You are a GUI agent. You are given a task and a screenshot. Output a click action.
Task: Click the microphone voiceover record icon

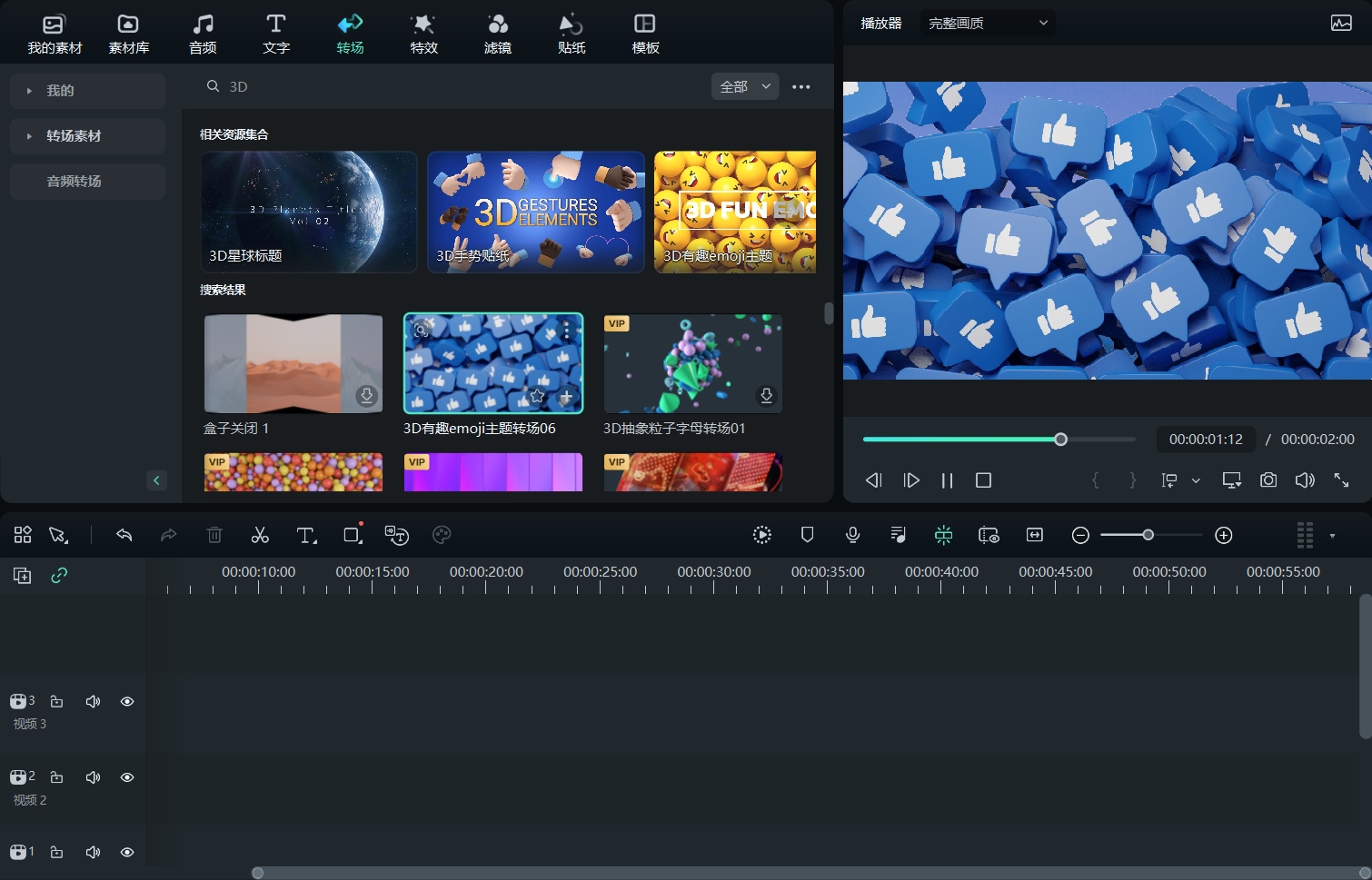coord(852,535)
